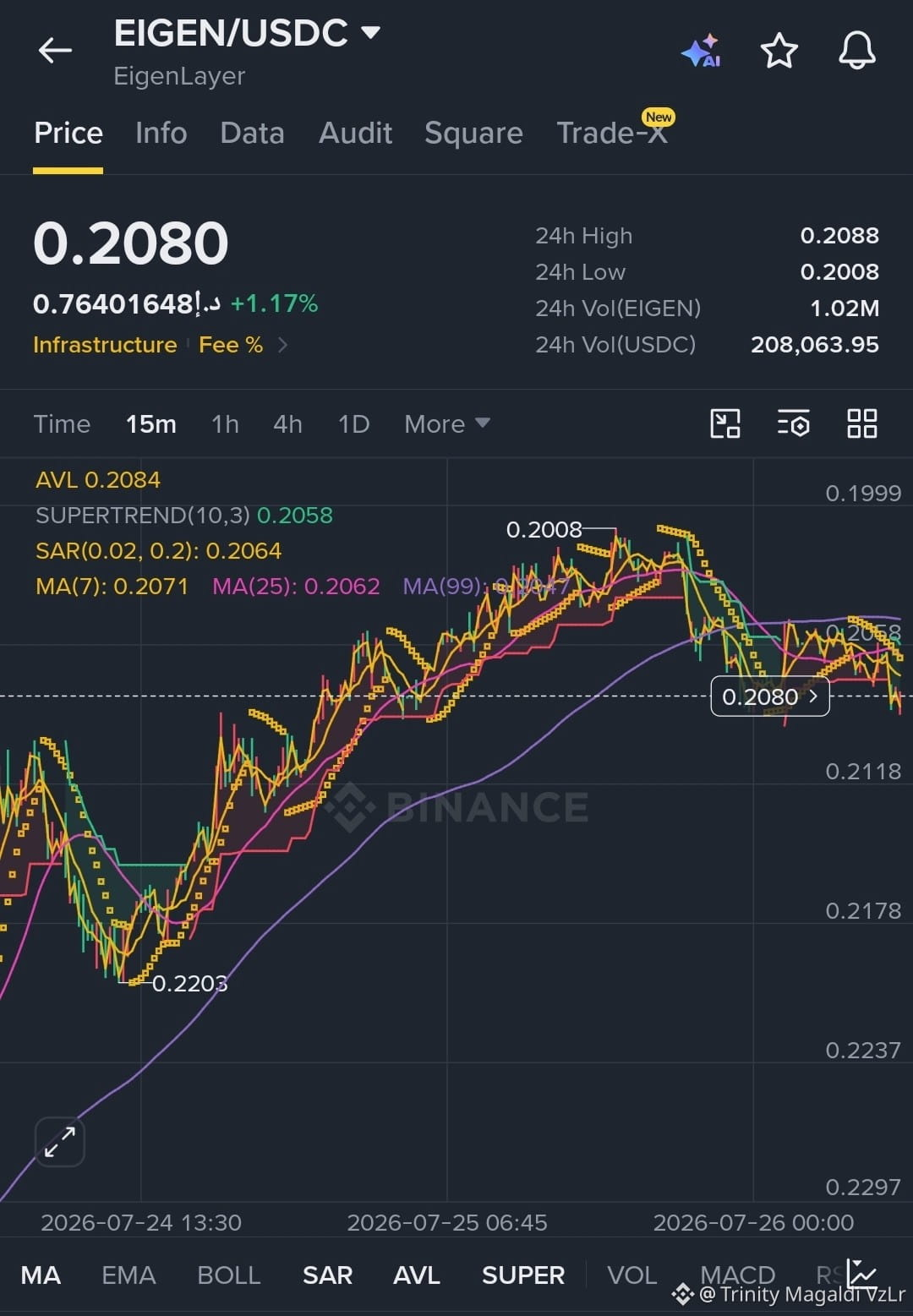913x1316 pixels.
Task: Open the Square tab
Action: coord(473,134)
